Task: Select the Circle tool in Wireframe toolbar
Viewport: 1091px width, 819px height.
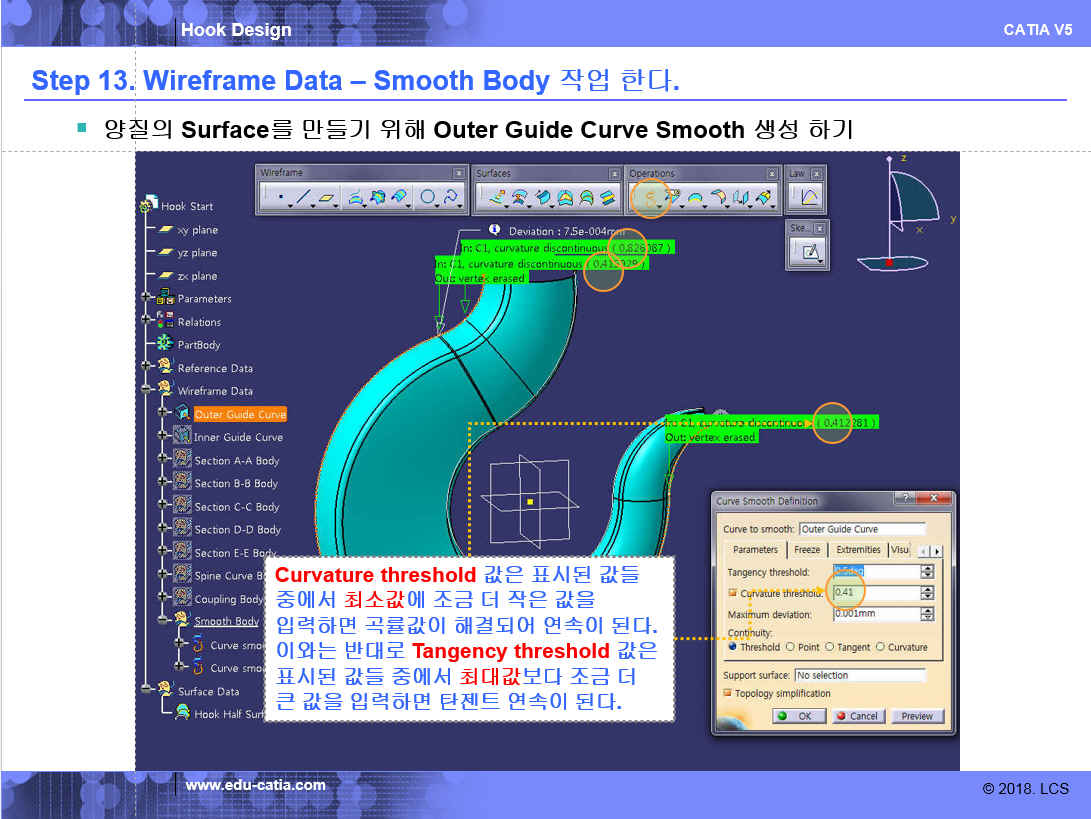Action: (428, 198)
